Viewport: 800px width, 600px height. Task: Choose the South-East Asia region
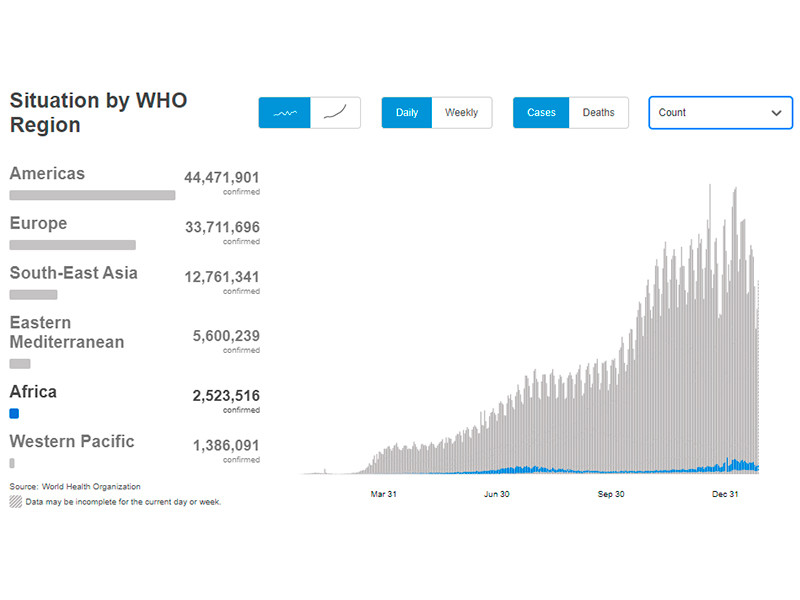73,273
